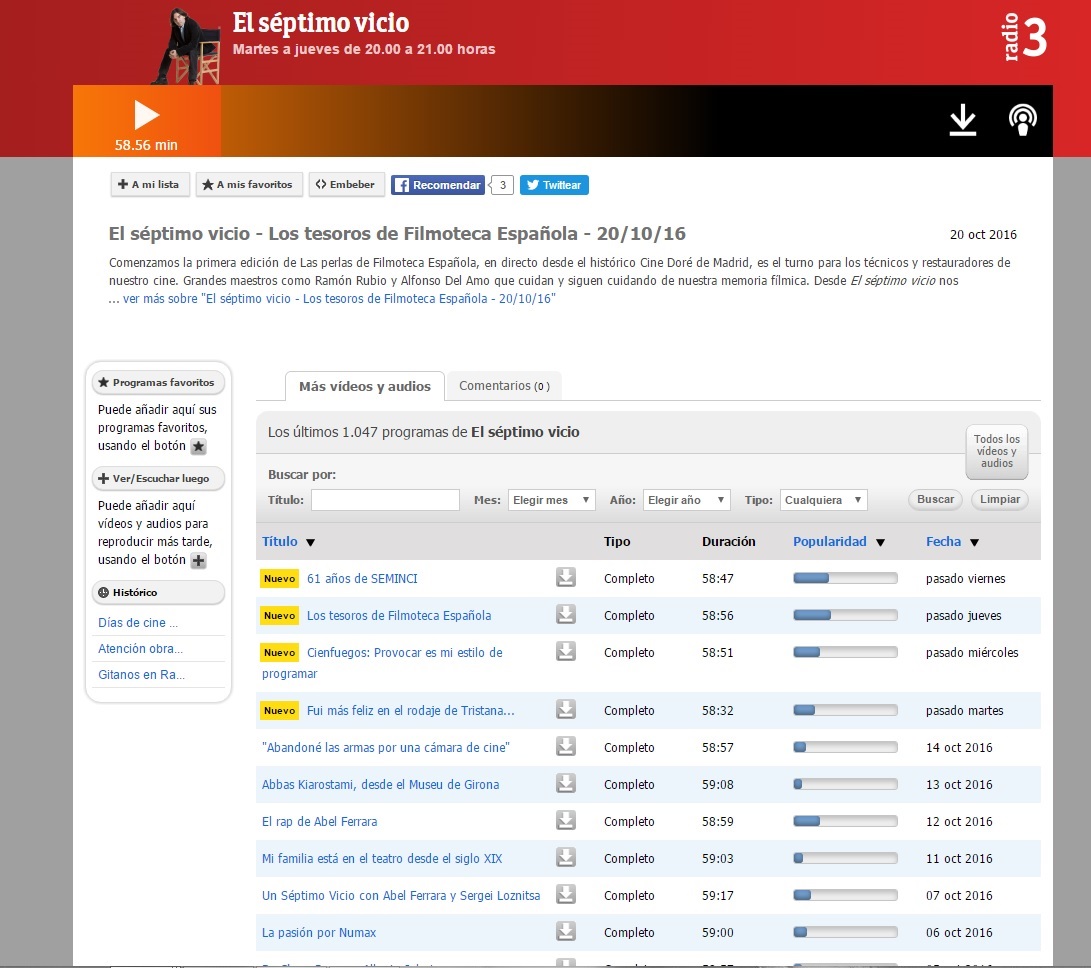This screenshot has width=1091, height=968.
Task: Click popularity bar for '61 años de SEMINCI'
Action: click(x=845, y=578)
